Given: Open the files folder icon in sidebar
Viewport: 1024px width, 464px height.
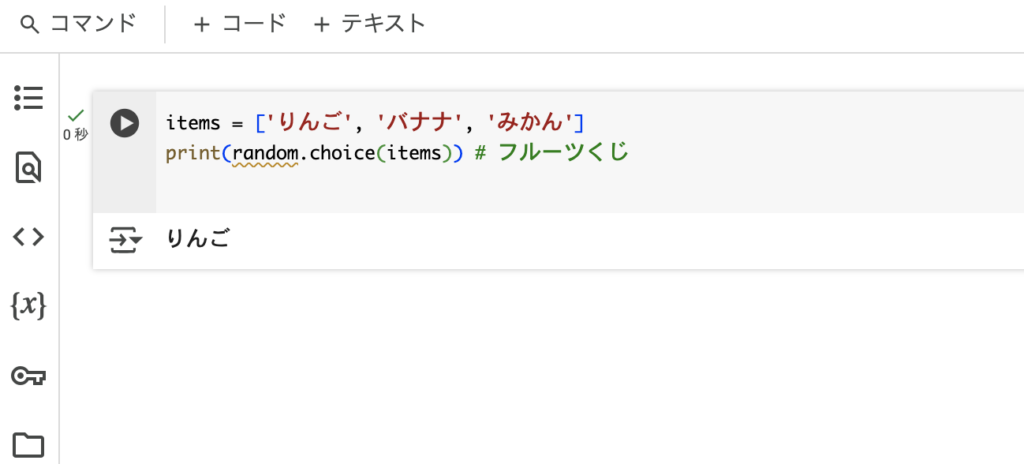Looking at the screenshot, I should (x=29, y=444).
